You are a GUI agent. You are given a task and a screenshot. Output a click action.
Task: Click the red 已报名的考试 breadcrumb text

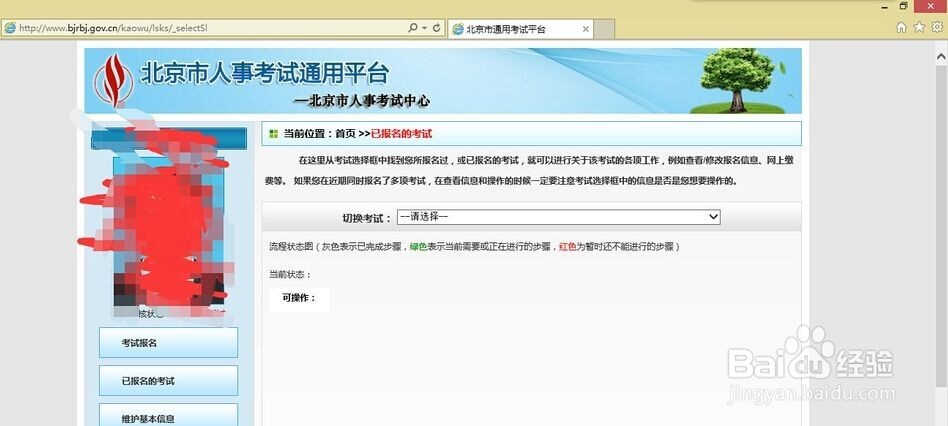click(x=401, y=134)
